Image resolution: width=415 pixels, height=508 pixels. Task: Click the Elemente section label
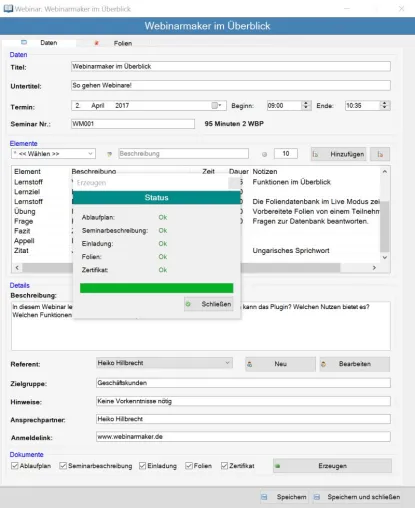click(23, 143)
